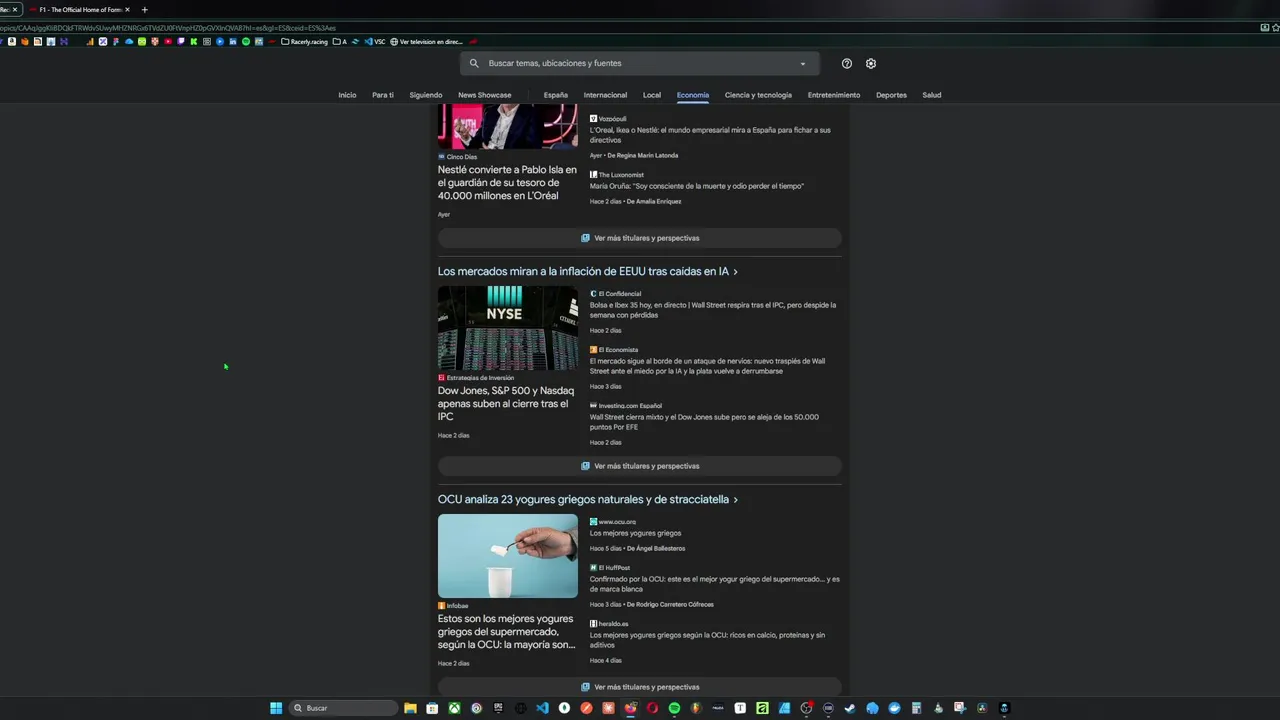Open a new browser tab with plus button
This screenshot has height=720, width=1280.
coord(144,9)
